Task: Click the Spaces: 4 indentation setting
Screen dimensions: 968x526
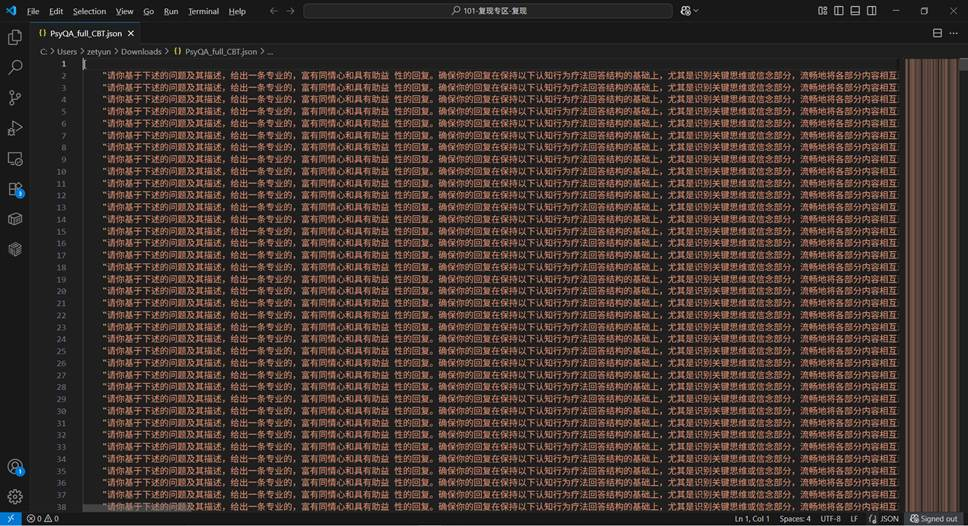Action: tap(795, 519)
